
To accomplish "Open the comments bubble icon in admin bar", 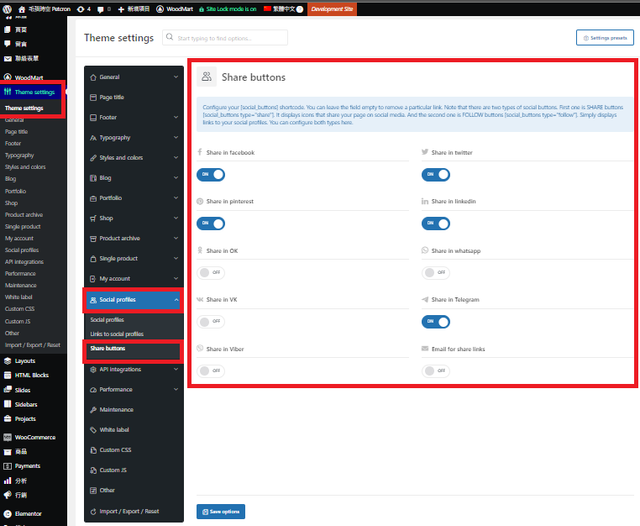I will 100,9.
